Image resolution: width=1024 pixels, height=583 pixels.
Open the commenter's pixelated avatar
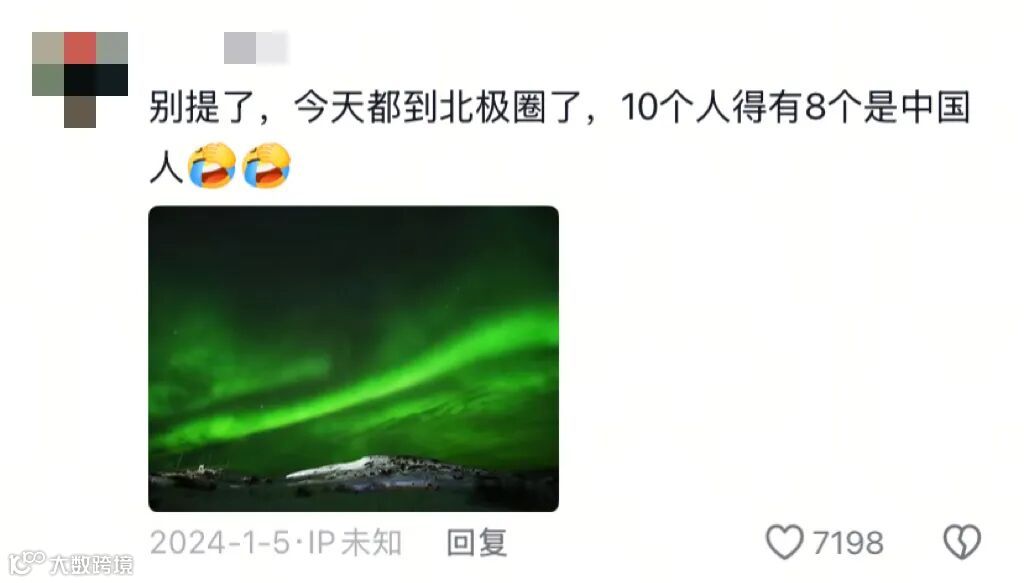click(x=80, y=80)
